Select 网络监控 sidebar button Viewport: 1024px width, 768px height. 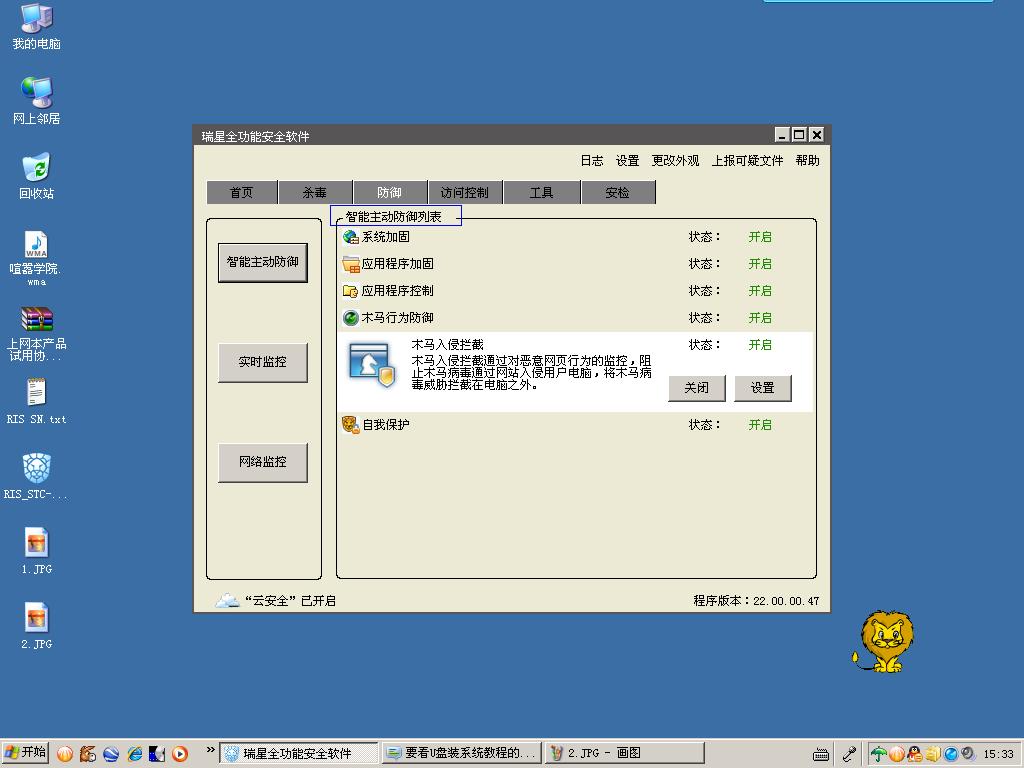[263, 462]
